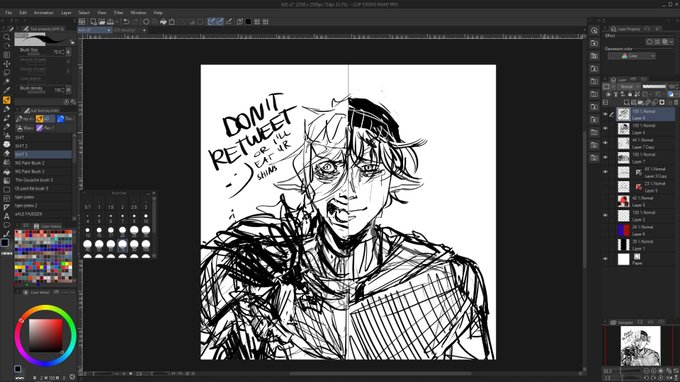The width and height of the screenshot is (680, 382).
Task: Hide the selected topmost layer's eye icon
Action: [x=605, y=114]
